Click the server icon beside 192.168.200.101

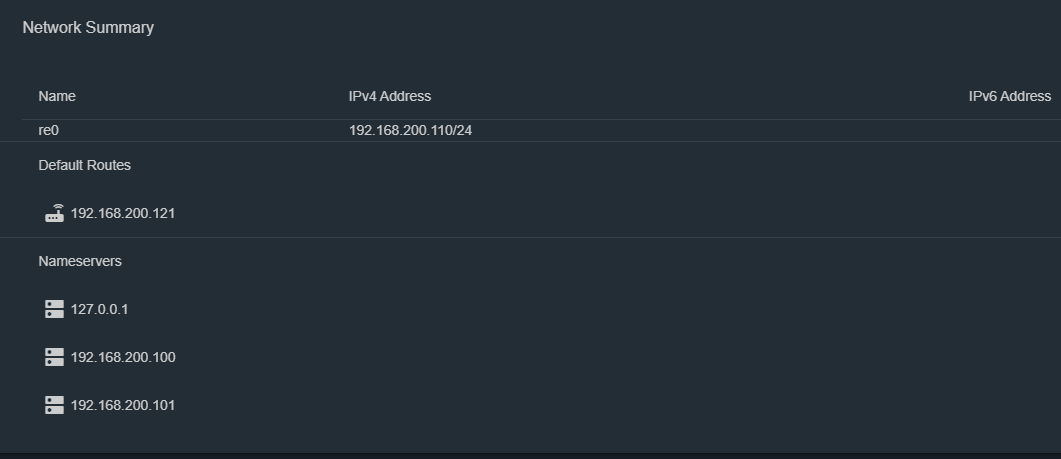(x=54, y=406)
